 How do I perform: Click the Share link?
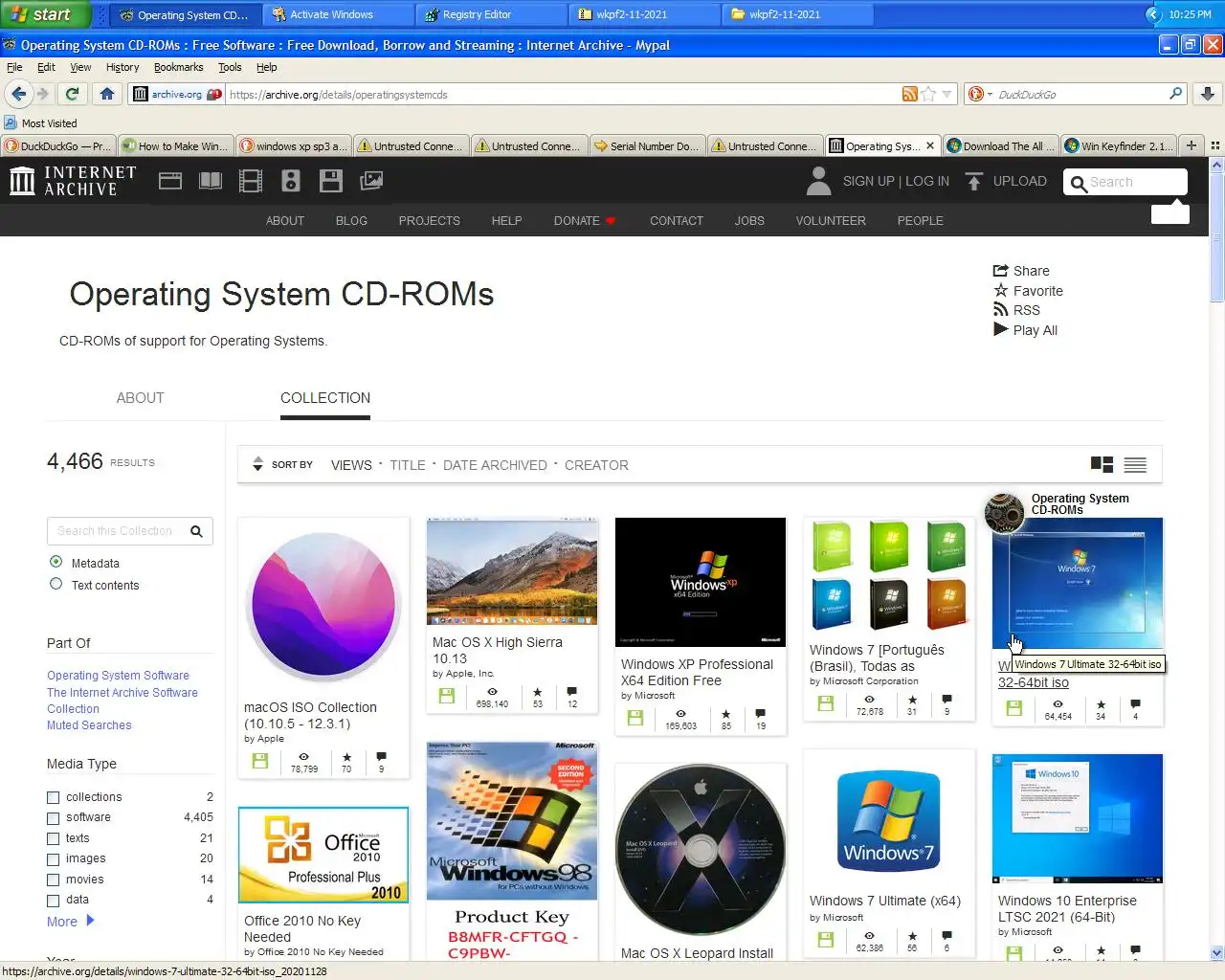point(1021,271)
